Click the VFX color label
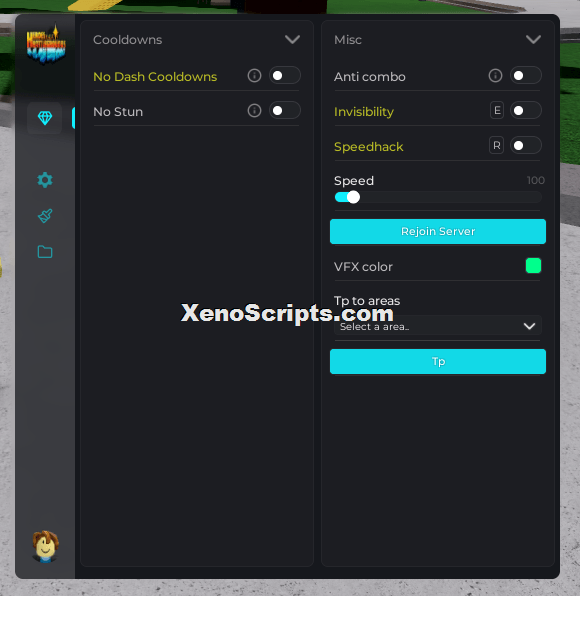 (x=363, y=267)
